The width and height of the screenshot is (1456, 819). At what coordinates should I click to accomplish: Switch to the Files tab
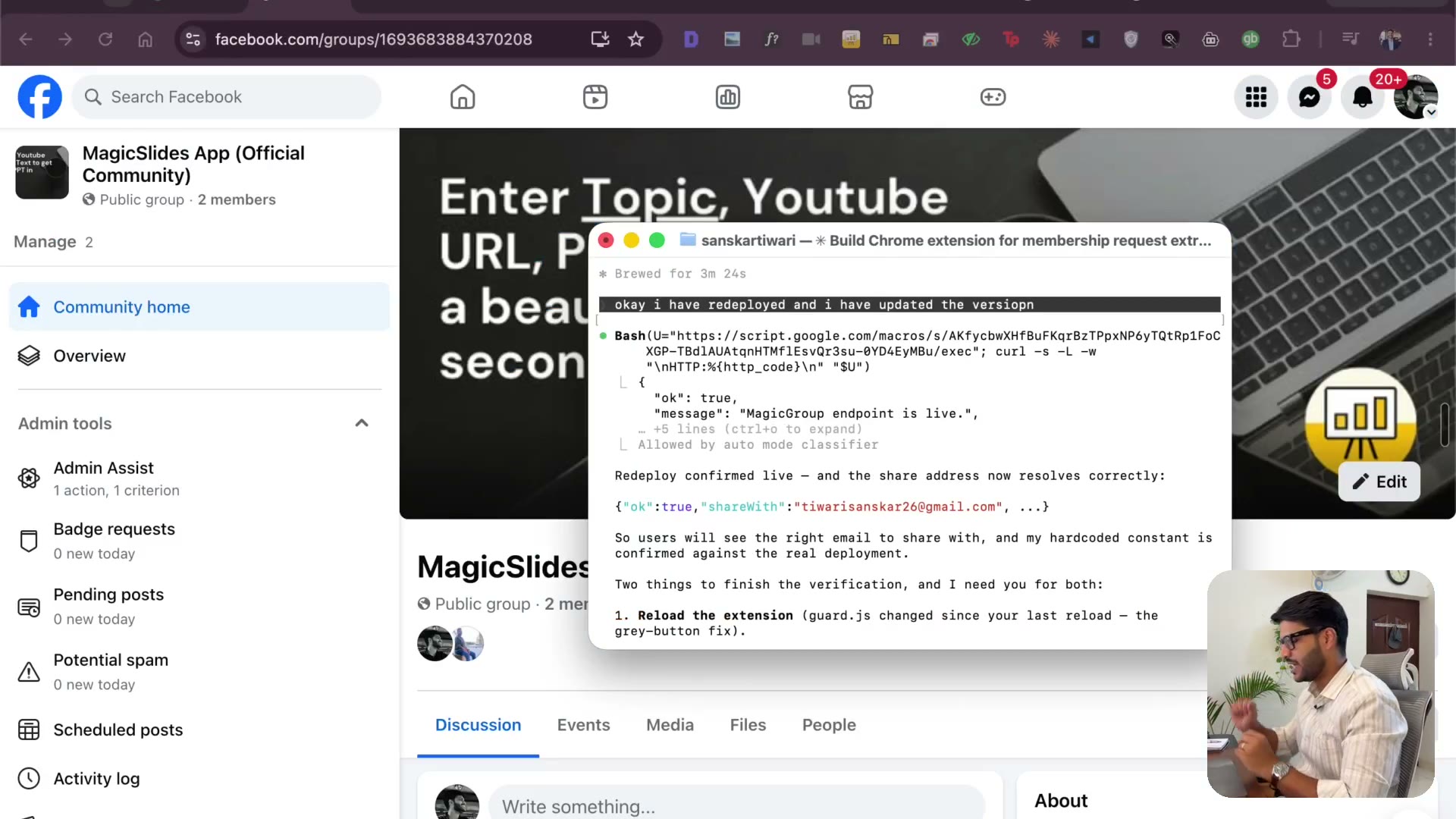pyautogui.click(x=748, y=725)
